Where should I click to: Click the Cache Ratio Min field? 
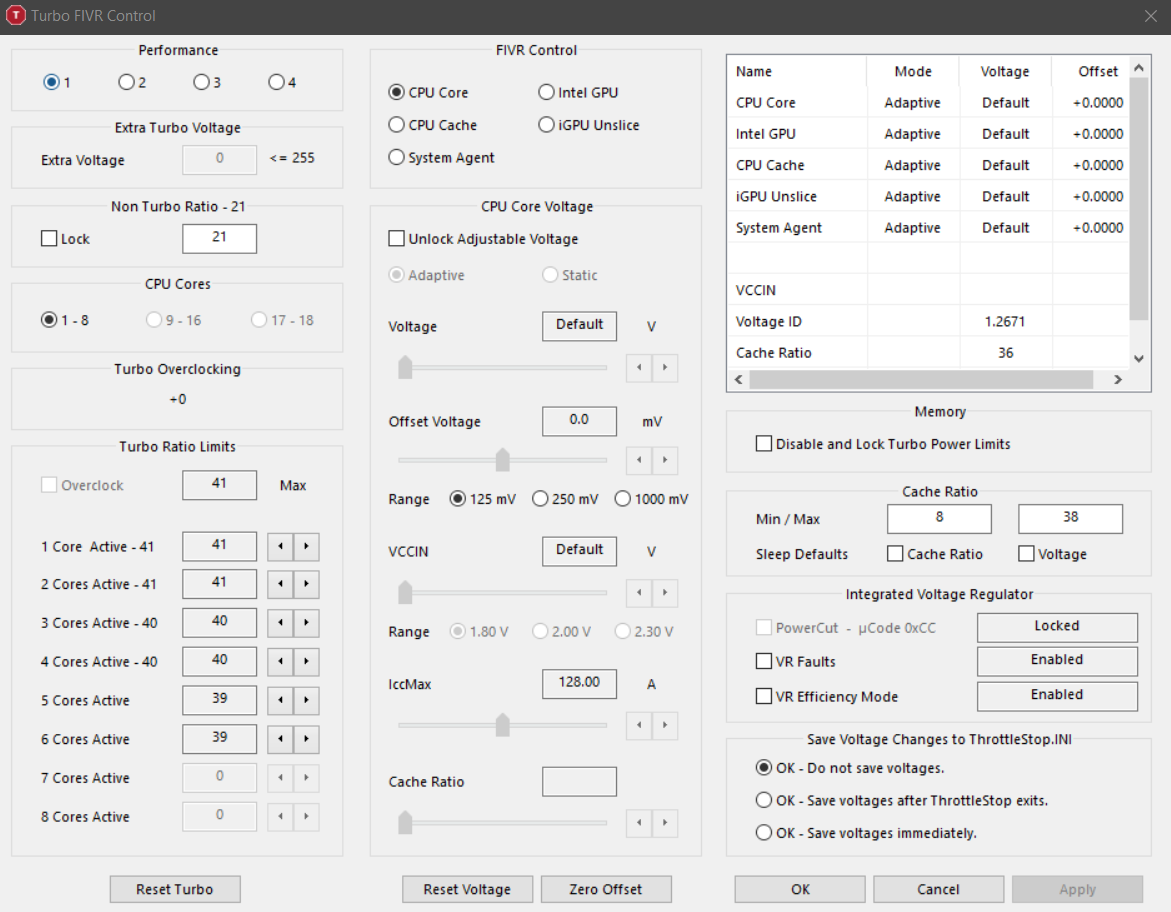[939, 518]
